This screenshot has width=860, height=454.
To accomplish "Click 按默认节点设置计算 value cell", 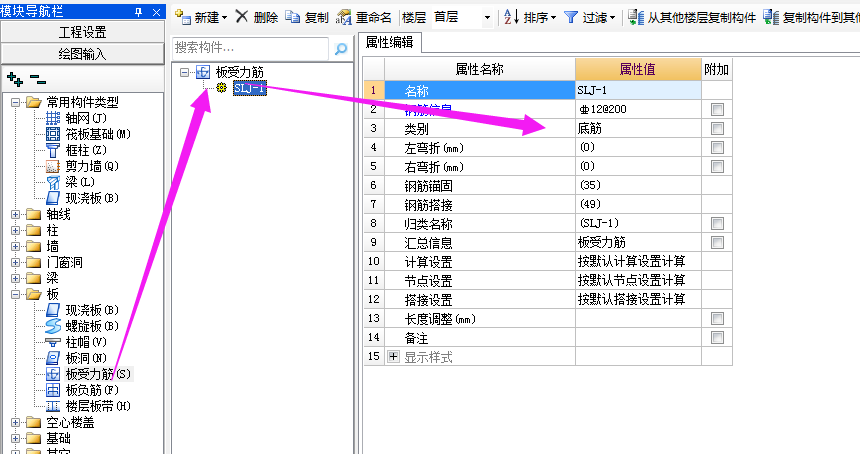I will [638, 281].
